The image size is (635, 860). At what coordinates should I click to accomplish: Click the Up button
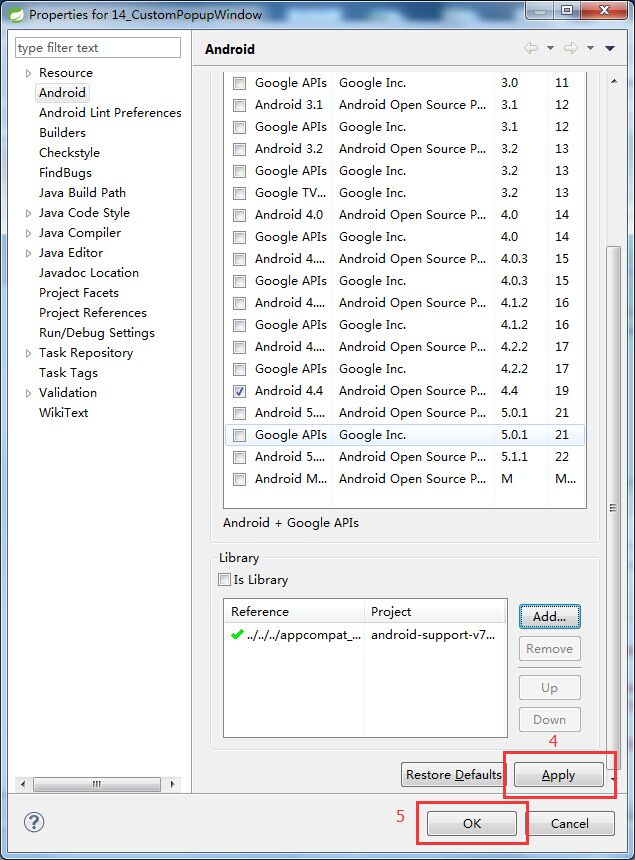549,688
